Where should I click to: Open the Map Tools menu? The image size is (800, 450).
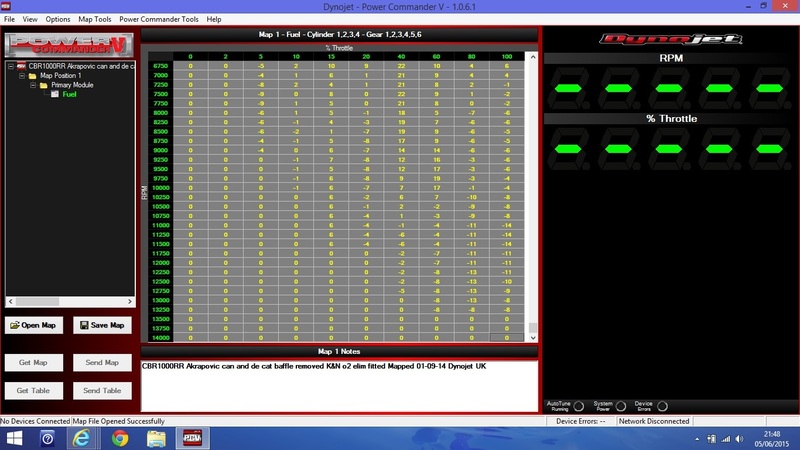tap(94, 19)
